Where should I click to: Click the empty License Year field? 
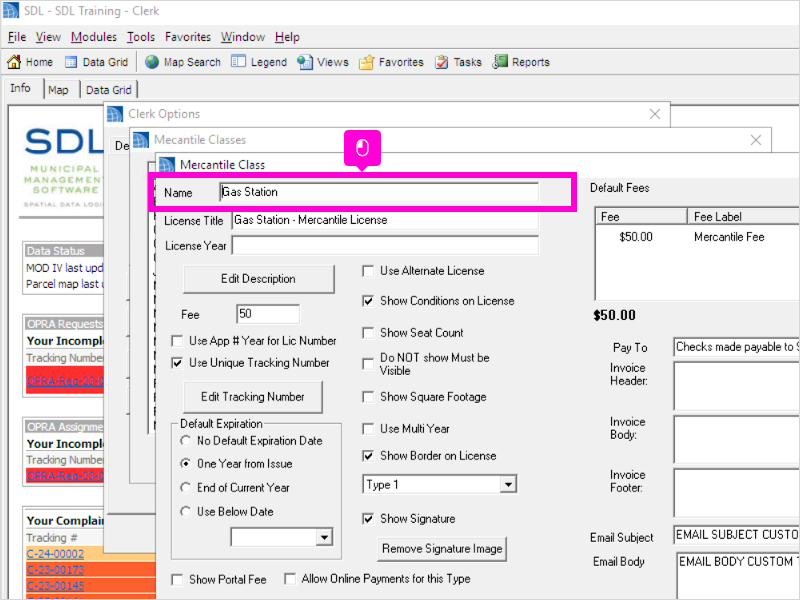click(x=385, y=245)
